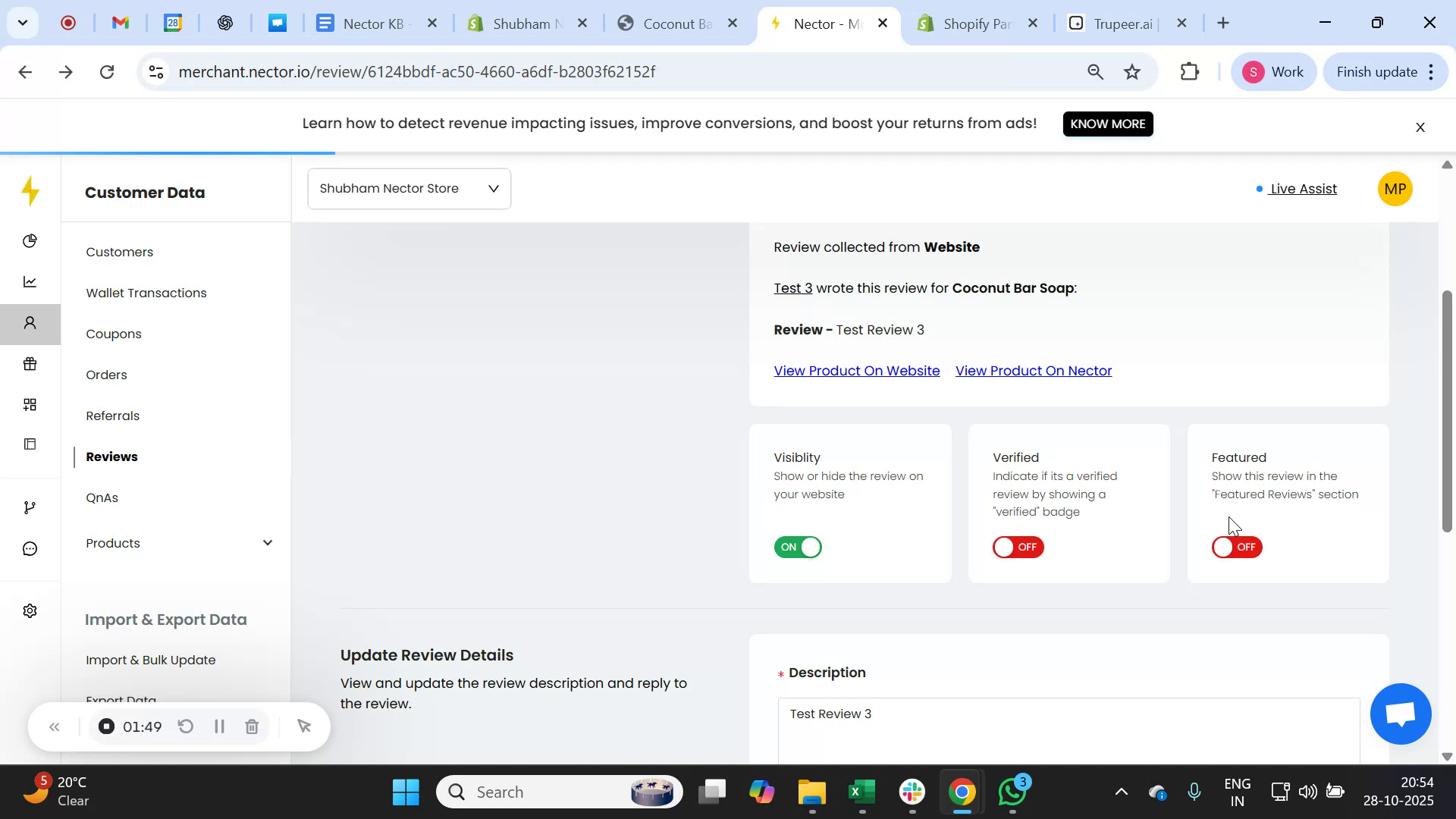Open settings via the gear icon
Image resolution: width=1456 pixels, height=819 pixels.
(30, 610)
